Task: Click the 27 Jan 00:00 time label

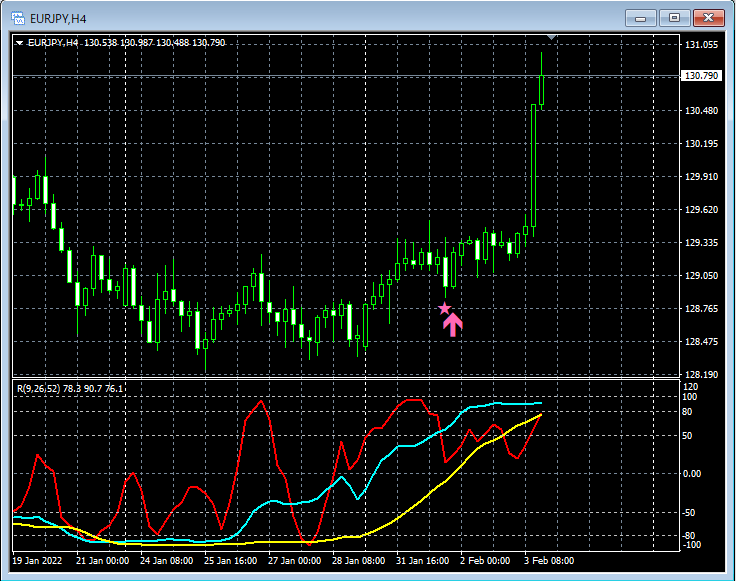Action: tap(294, 560)
